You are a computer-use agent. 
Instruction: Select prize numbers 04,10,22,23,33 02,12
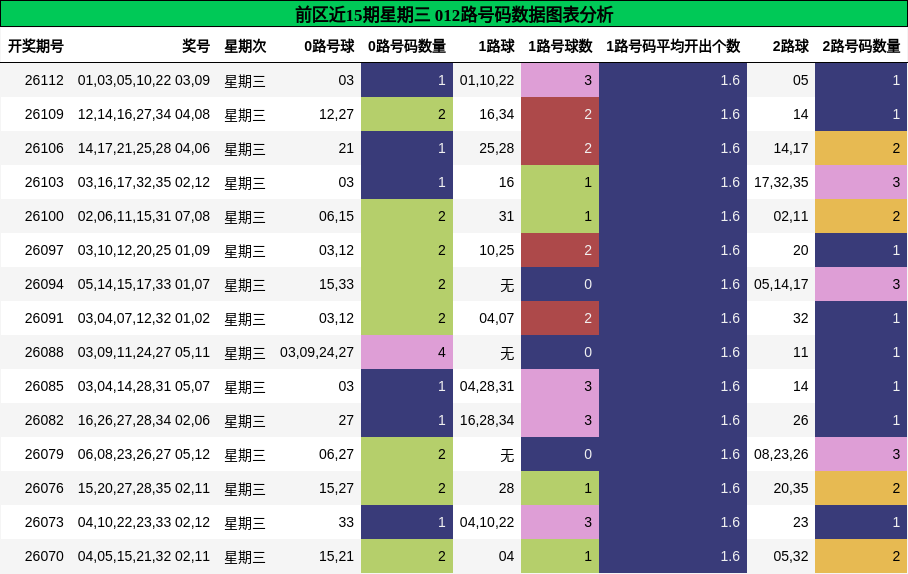(x=144, y=522)
